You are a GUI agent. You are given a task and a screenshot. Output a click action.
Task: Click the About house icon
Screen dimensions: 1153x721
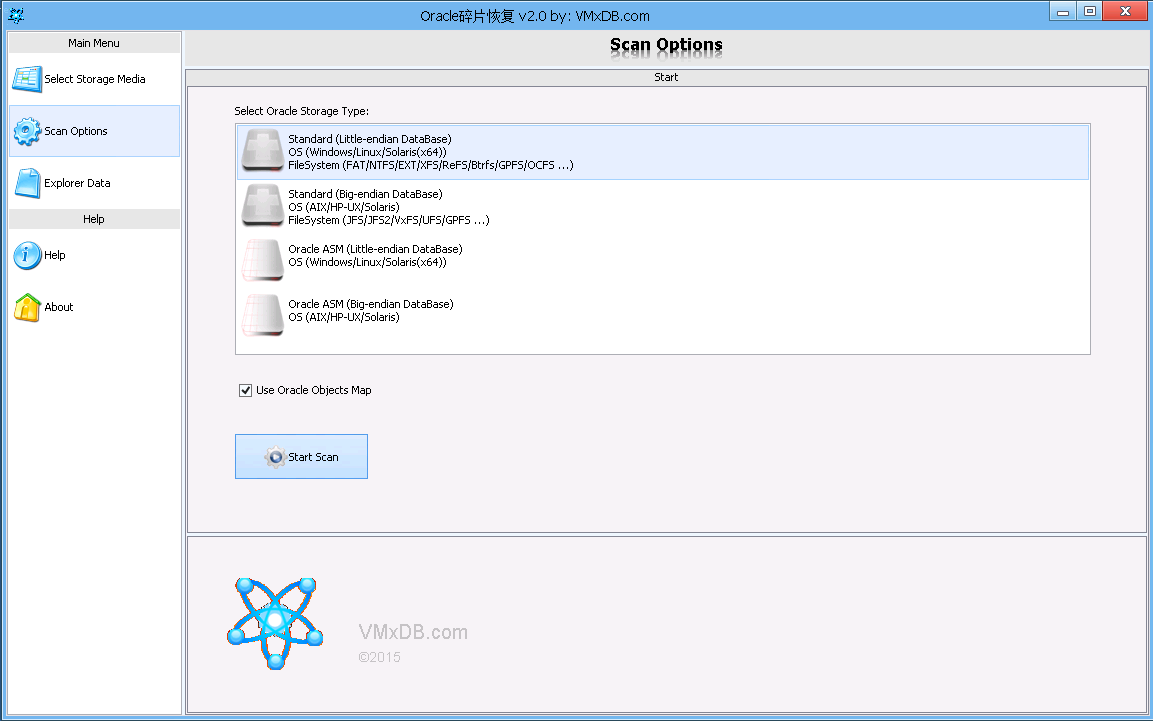coord(27,308)
